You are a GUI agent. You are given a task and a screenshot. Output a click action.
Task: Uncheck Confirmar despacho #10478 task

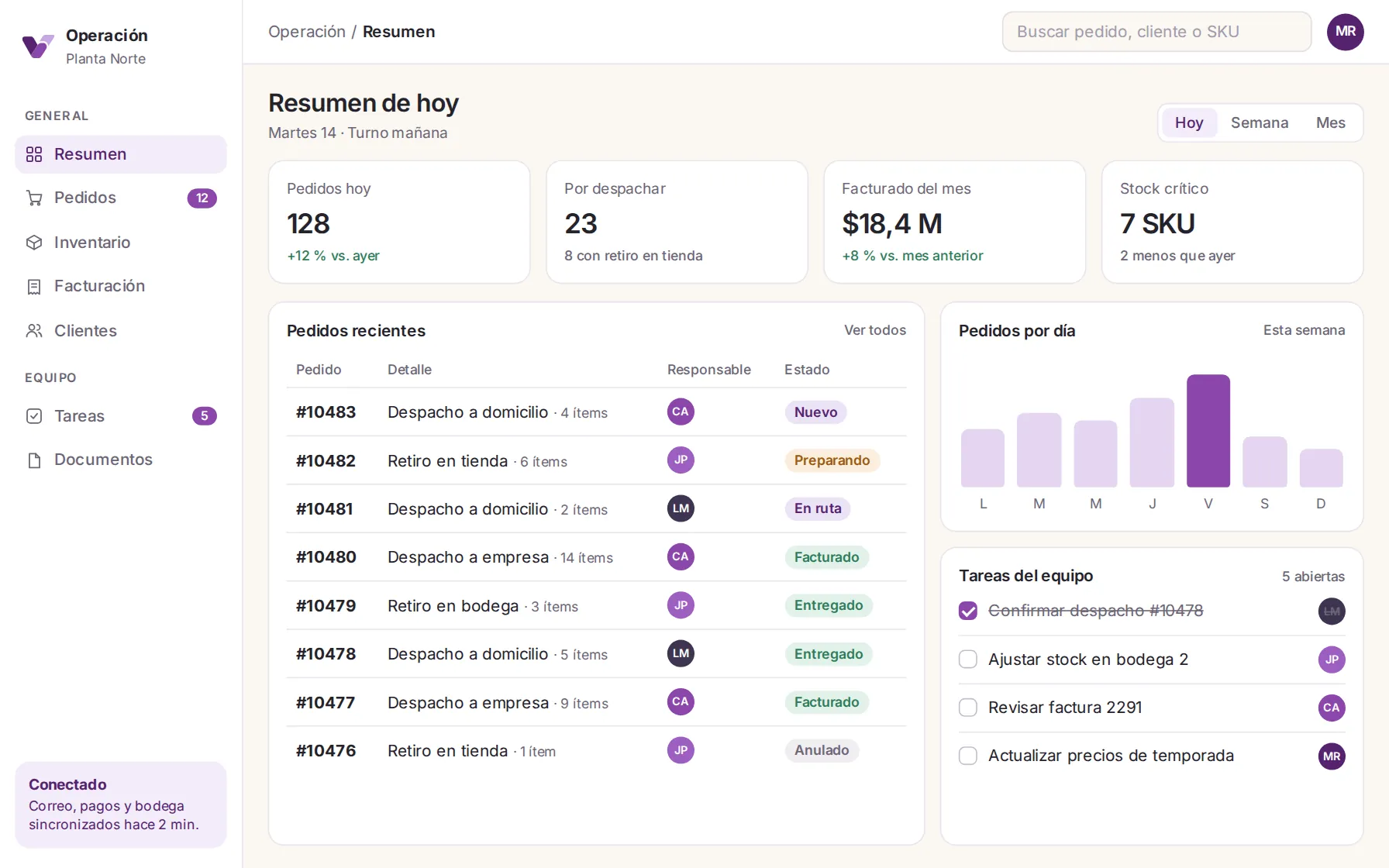(968, 611)
